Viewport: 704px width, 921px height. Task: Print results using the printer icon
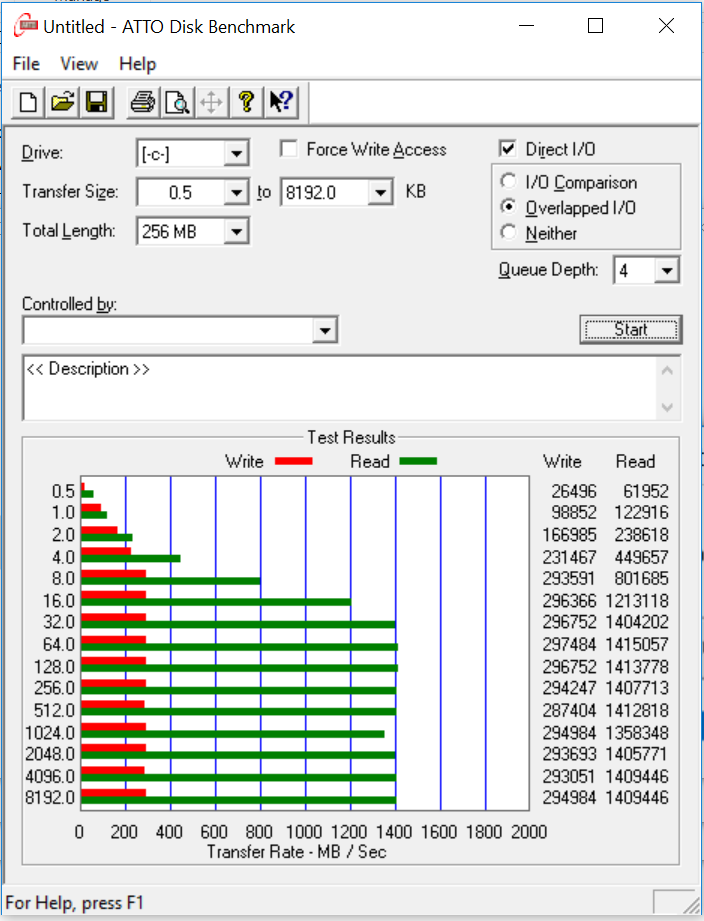[143, 103]
